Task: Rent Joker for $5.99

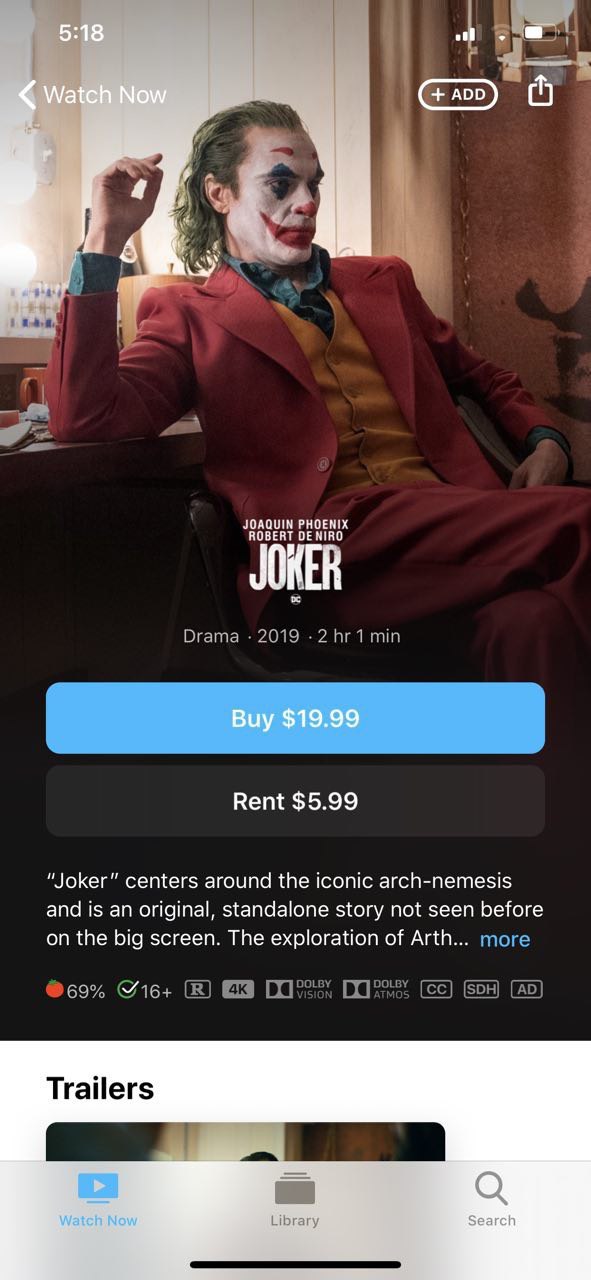Action: point(295,801)
